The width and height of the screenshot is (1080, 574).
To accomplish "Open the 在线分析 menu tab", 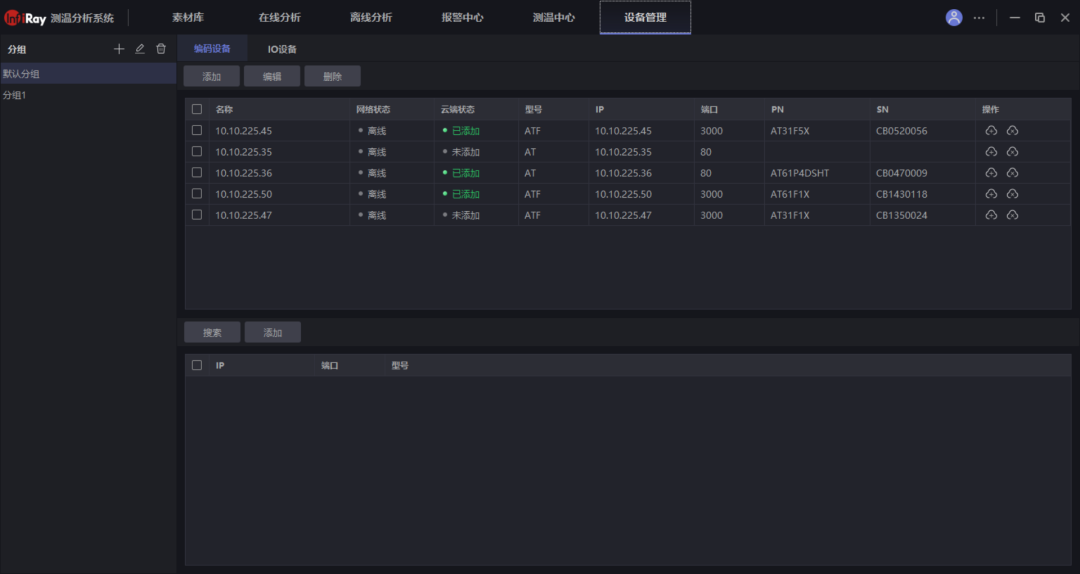I will tap(279, 18).
